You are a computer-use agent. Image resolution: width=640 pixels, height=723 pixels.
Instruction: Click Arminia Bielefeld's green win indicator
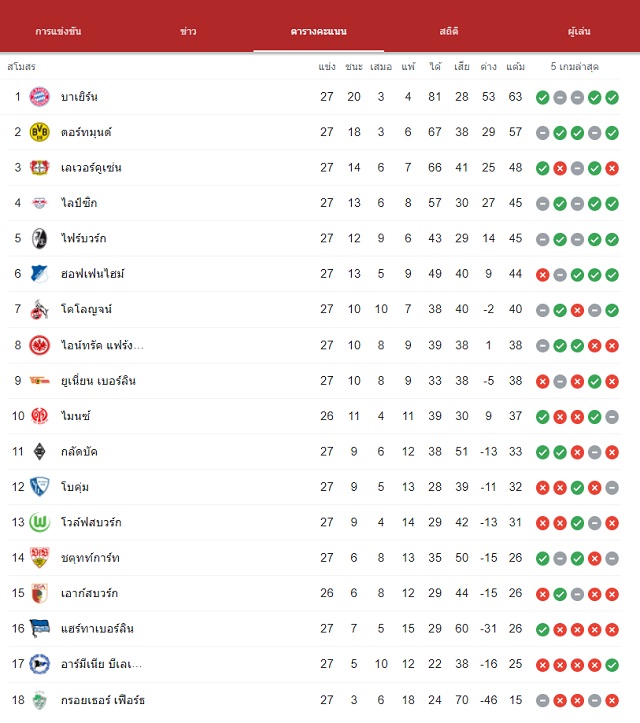tap(612, 665)
